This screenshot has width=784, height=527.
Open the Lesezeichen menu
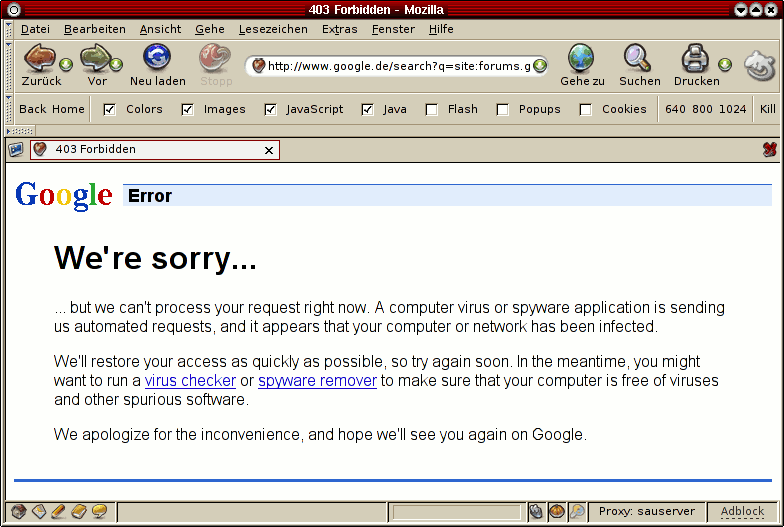[273, 29]
